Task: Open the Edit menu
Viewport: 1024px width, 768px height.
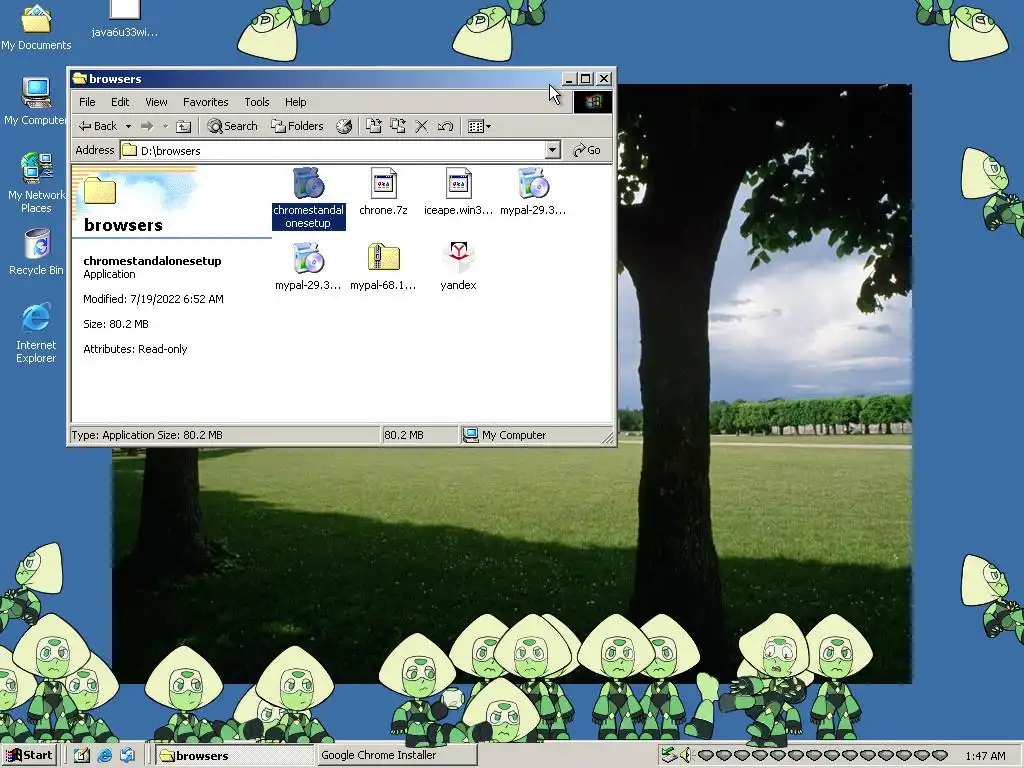Action: pyautogui.click(x=120, y=102)
